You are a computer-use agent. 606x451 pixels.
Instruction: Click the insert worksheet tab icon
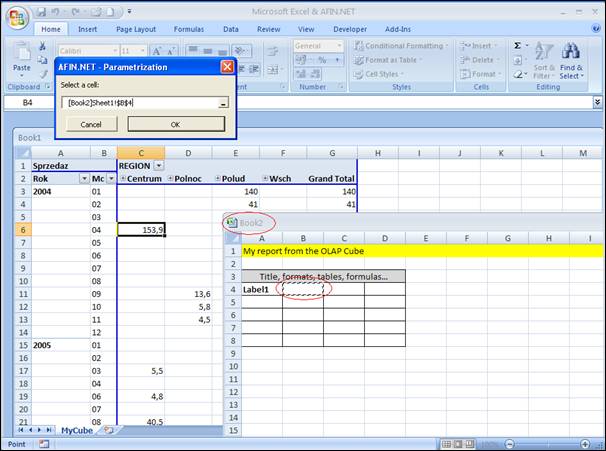[x=109, y=430]
